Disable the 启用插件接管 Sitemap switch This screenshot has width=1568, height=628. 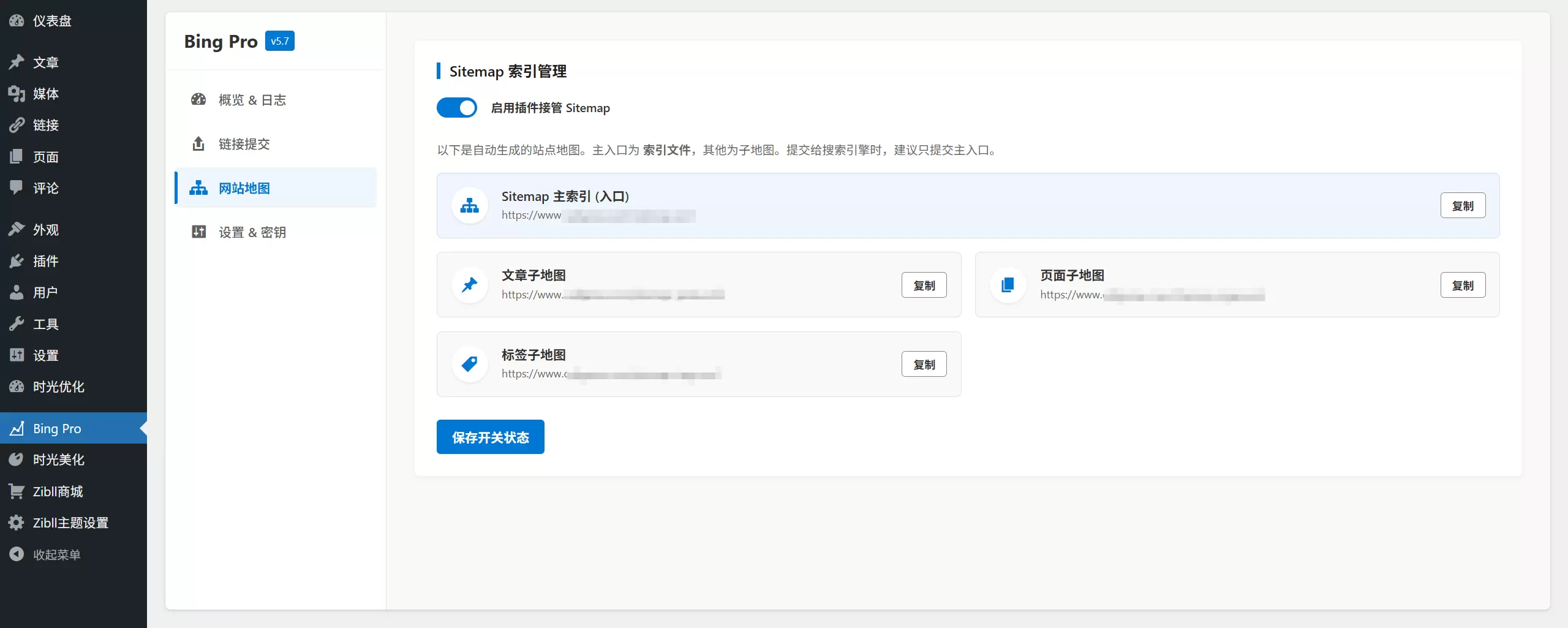coord(457,108)
